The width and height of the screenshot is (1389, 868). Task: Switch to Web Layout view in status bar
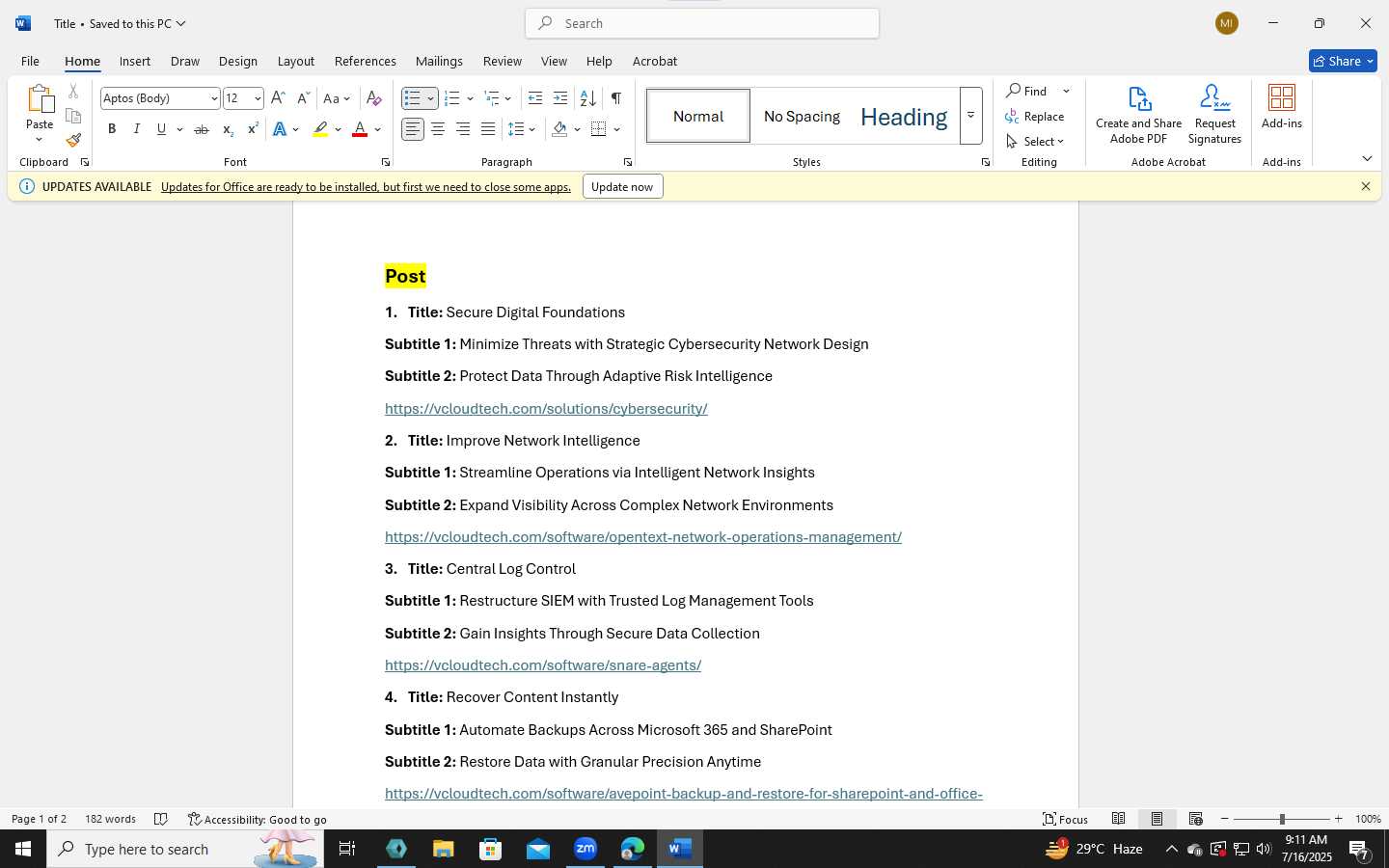pos(1195,819)
